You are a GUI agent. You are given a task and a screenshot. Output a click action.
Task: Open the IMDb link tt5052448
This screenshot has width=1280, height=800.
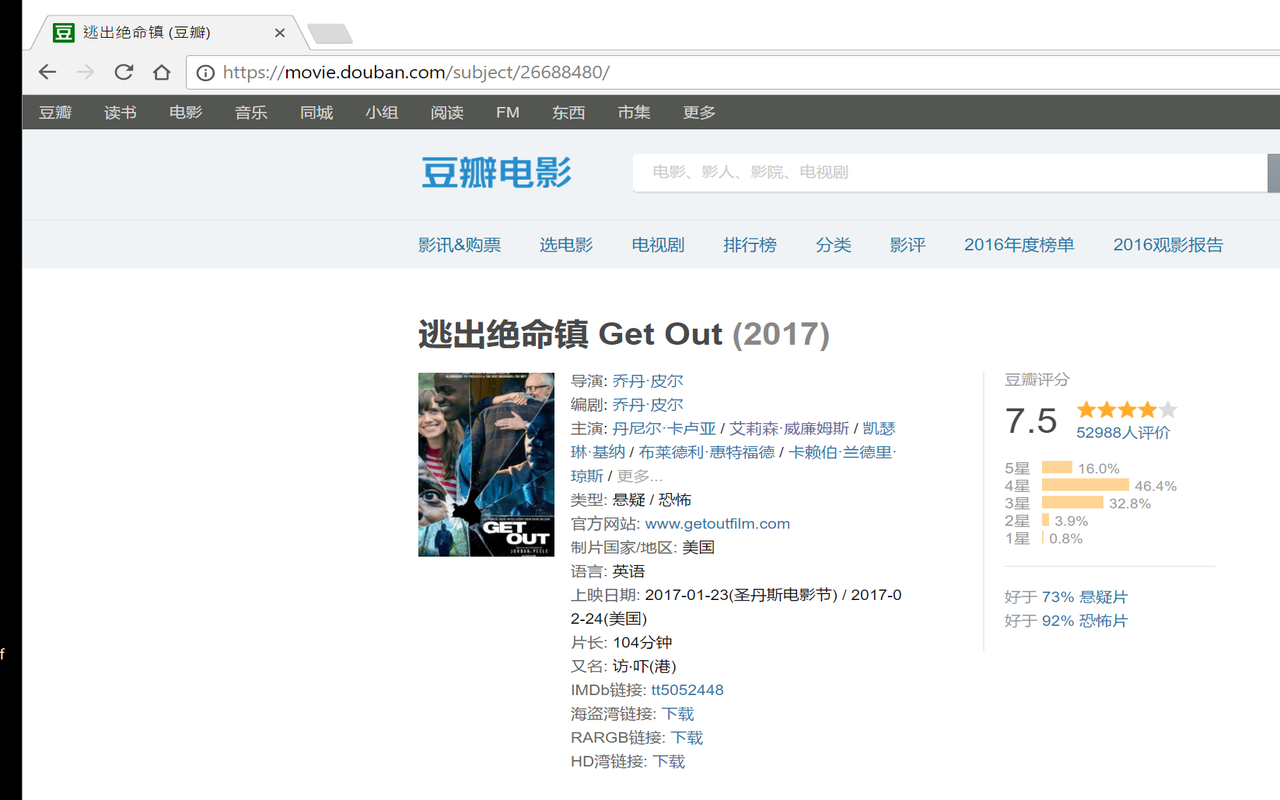pyautogui.click(x=686, y=689)
